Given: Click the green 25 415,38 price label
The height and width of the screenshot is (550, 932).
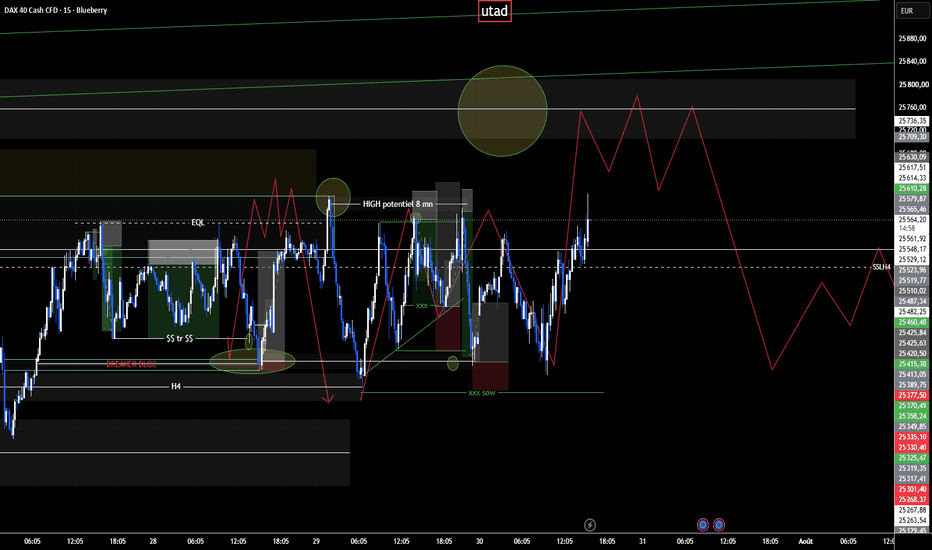Looking at the screenshot, I should pyautogui.click(x=912, y=364).
